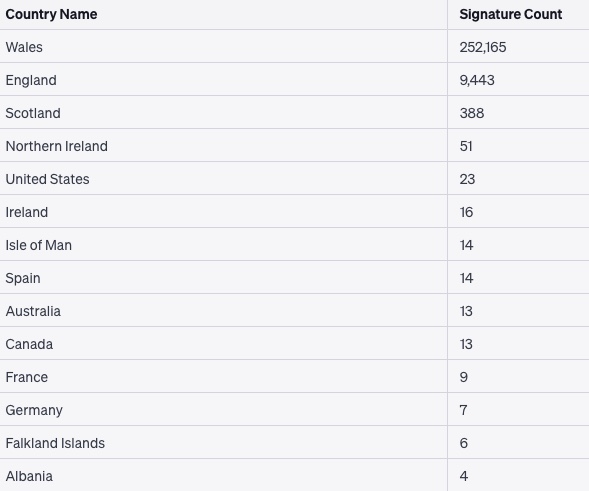The image size is (589, 491).
Task: Click the Signature Count column header
Action: pos(510,14)
